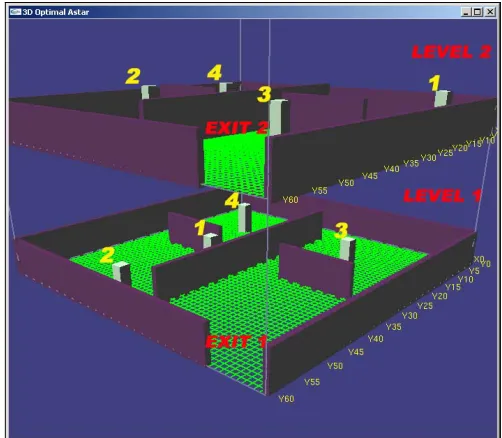
Task: Click the Y40 axis label on Level 1
Action: [x=376, y=339]
